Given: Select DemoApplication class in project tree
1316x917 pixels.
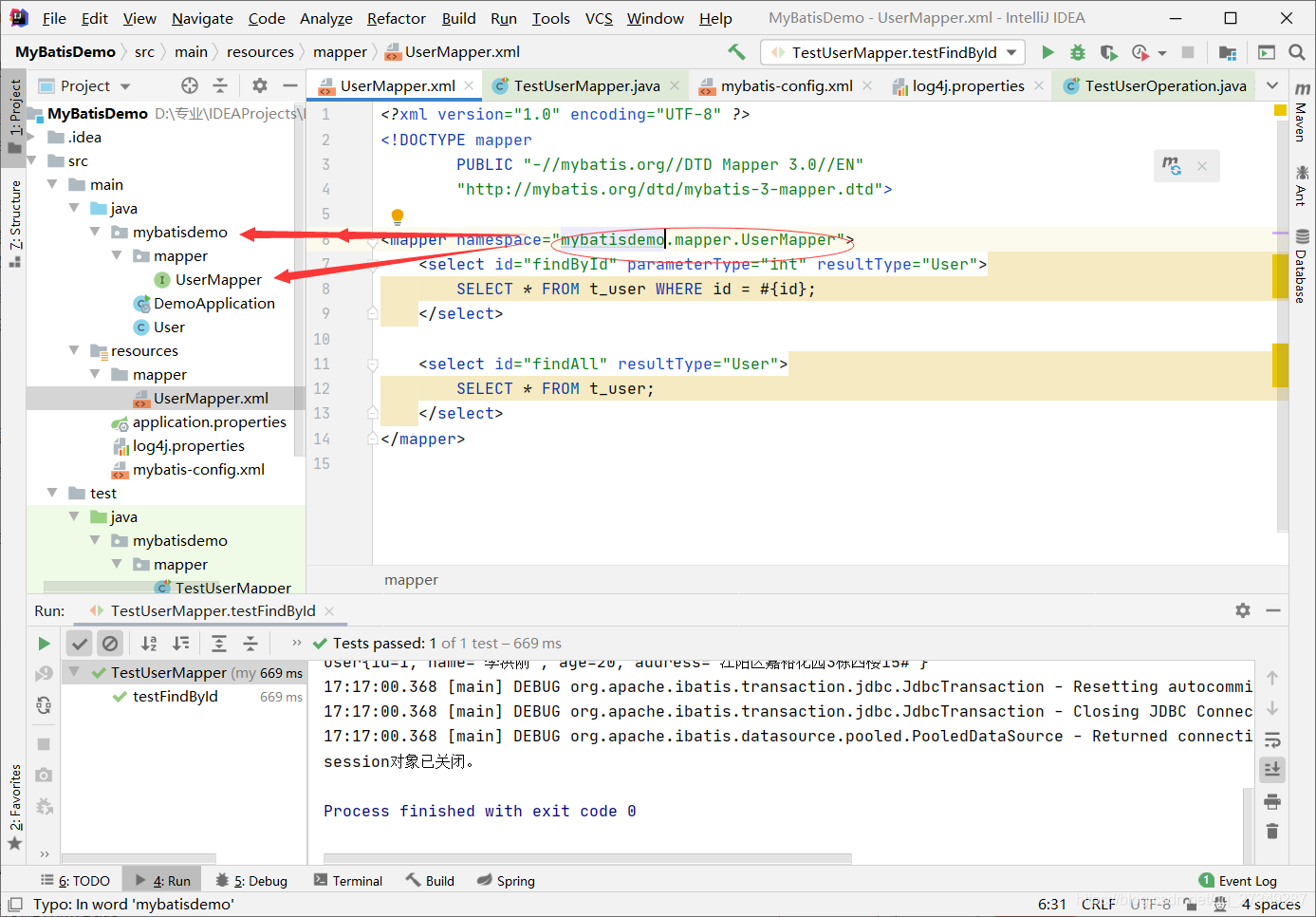Looking at the screenshot, I should [x=214, y=303].
